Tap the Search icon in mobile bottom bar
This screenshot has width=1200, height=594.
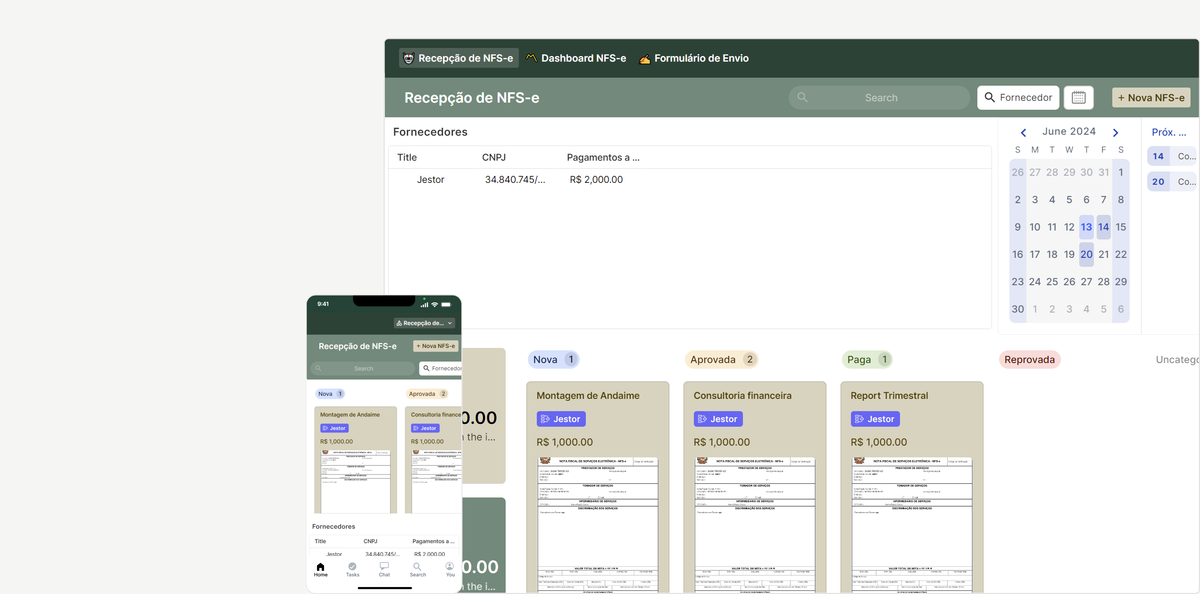pyautogui.click(x=417, y=568)
